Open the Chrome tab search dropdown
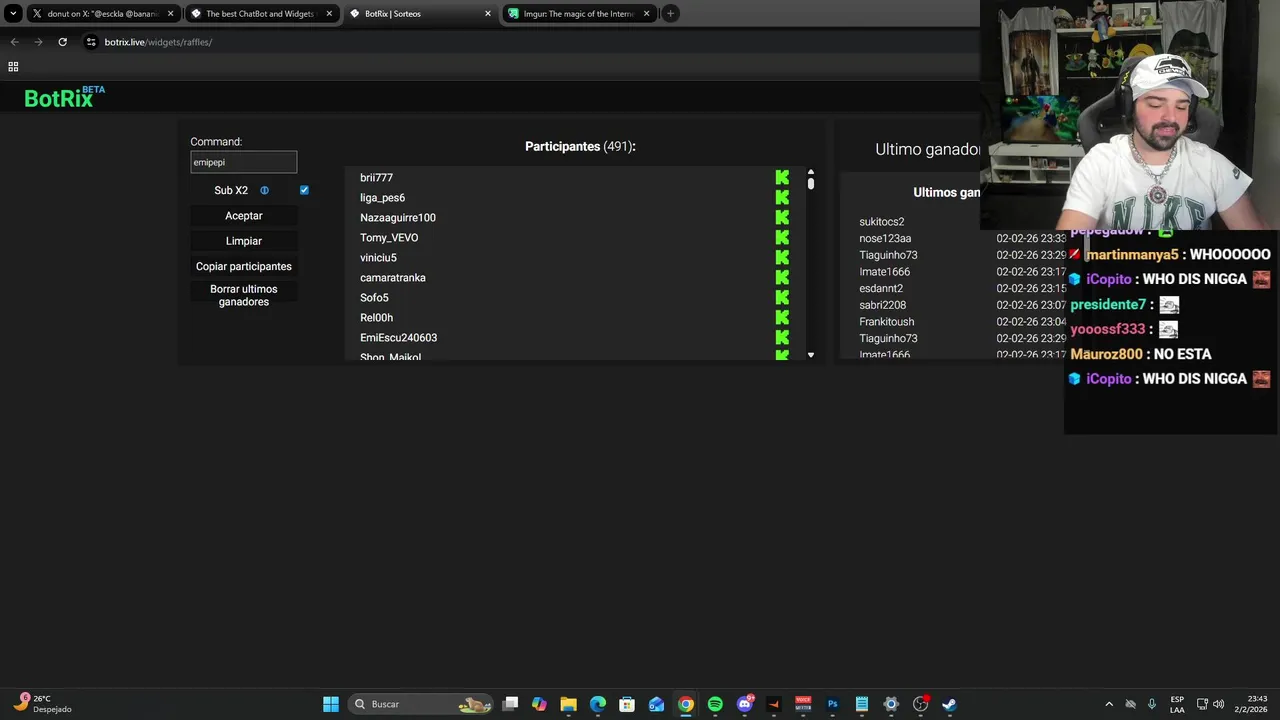This screenshot has height=720, width=1280. tap(13, 14)
